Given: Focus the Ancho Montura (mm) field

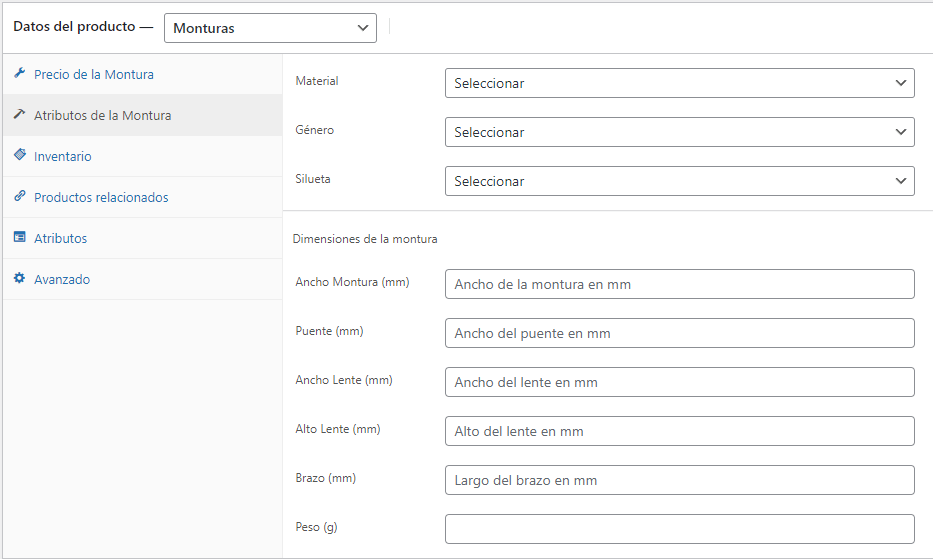Looking at the screenshot, I should tap(680, 284).
